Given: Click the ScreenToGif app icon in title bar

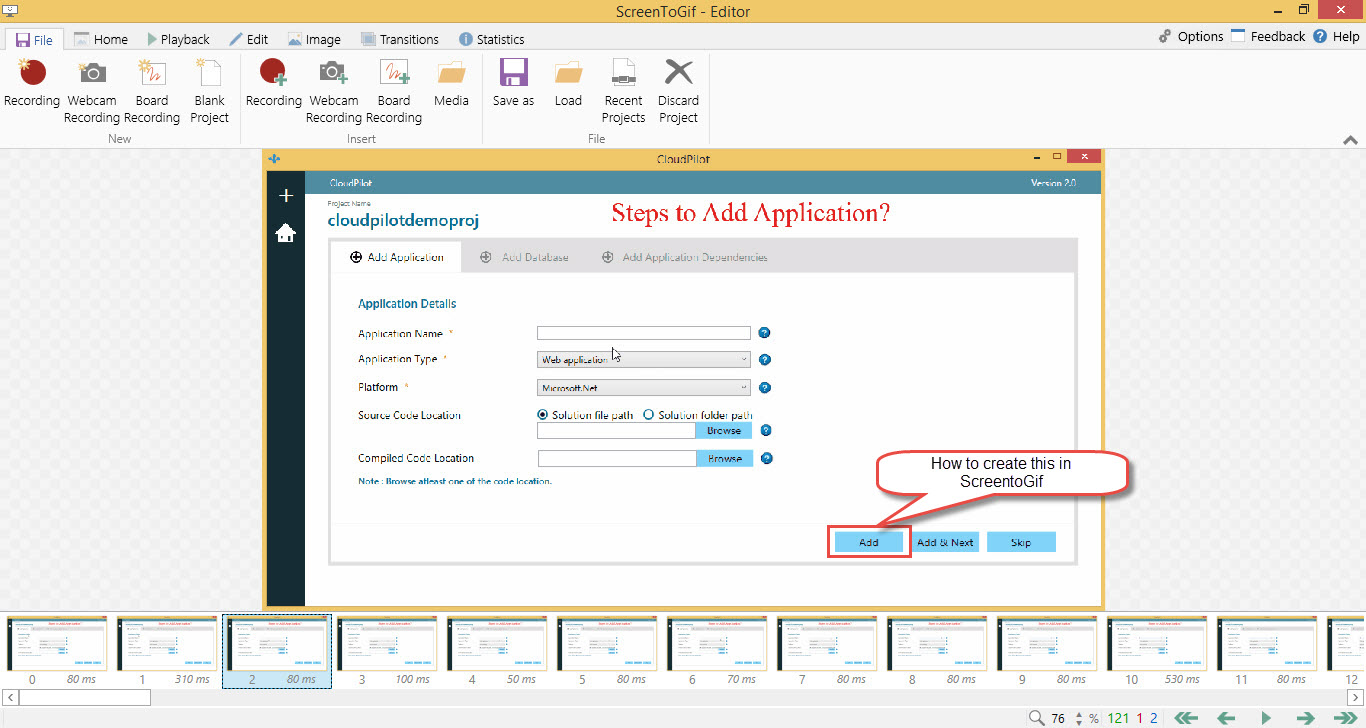Looking at the screenshot, I should click(10, 11).
